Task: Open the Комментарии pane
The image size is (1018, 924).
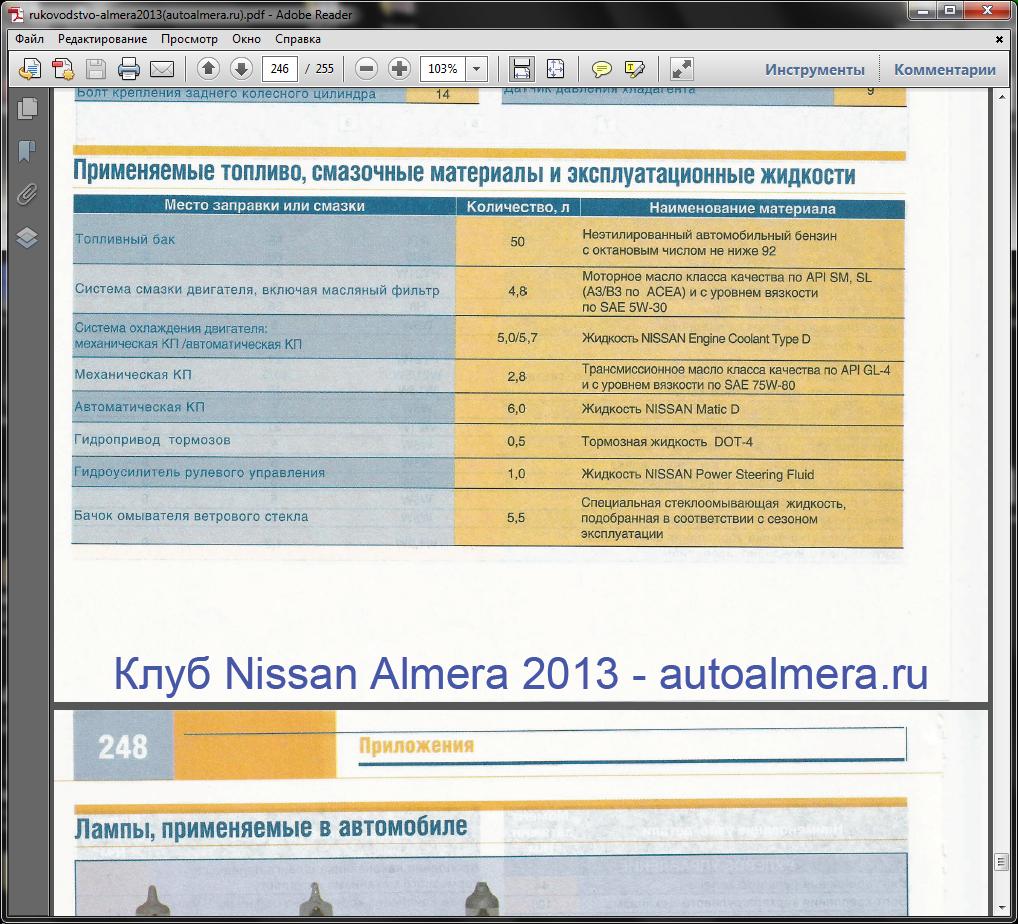Action: pyautogui.click(x=945, y=69)
